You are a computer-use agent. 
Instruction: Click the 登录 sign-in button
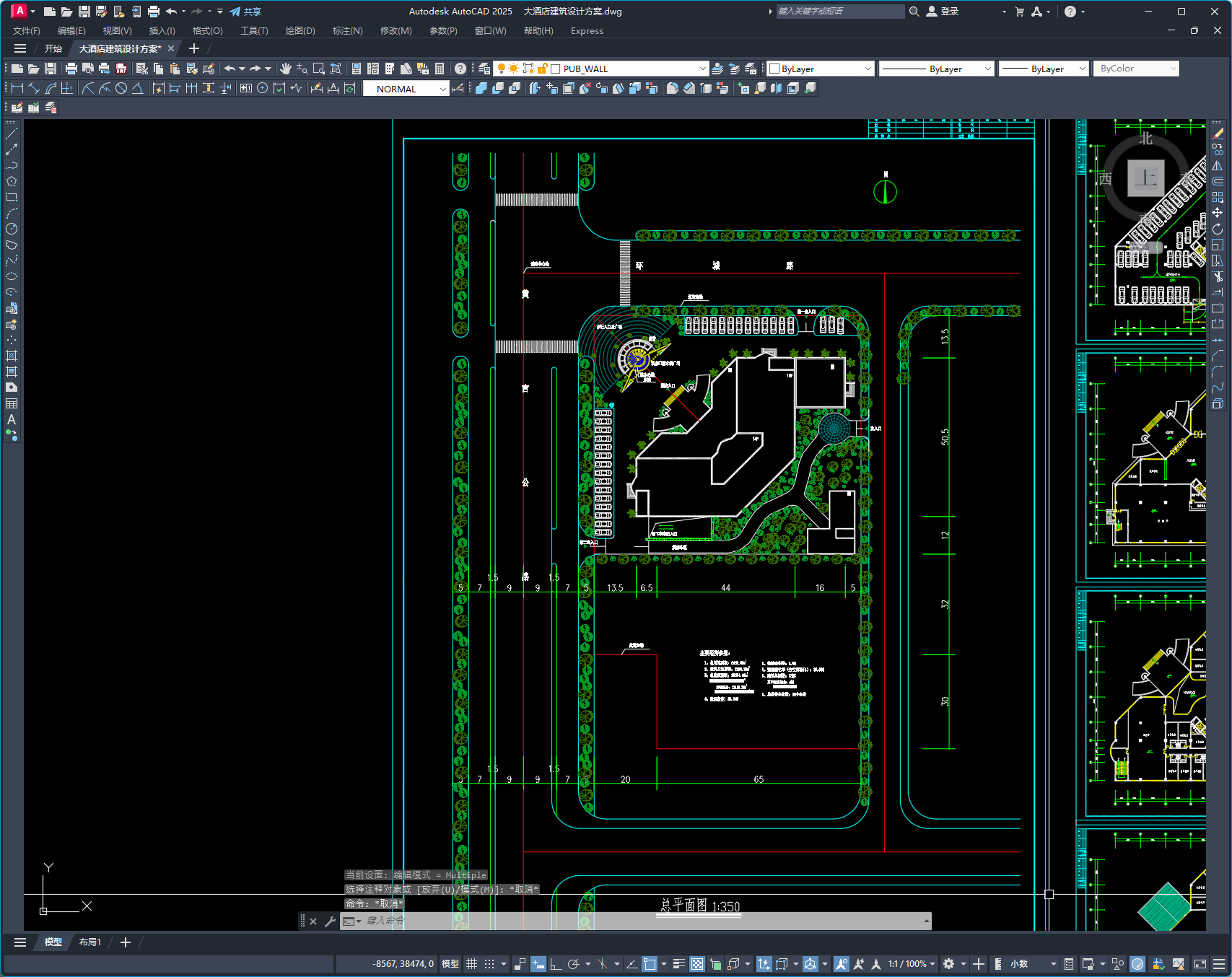(x=943, y=12)
